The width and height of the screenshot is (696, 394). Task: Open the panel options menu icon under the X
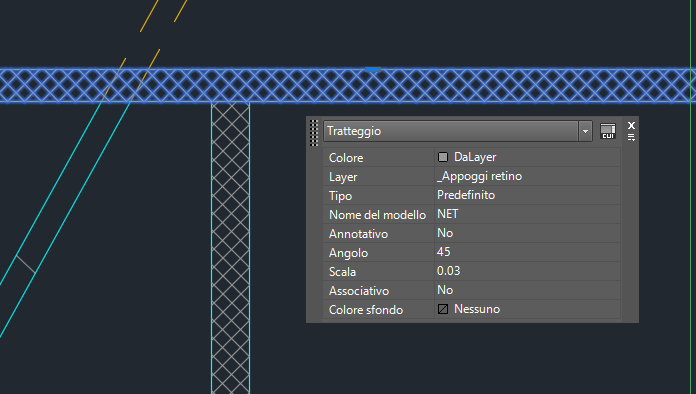tap(631, 138)
